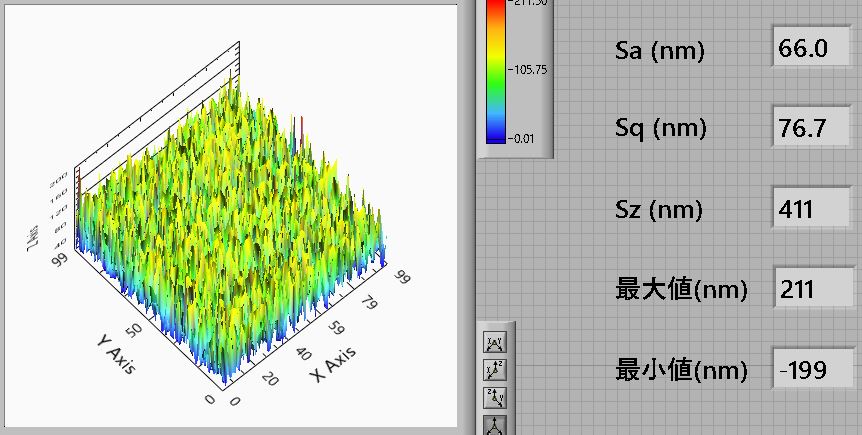Select the XZ plane projection view button
This screenshot has width=862, height=435.
495,371
